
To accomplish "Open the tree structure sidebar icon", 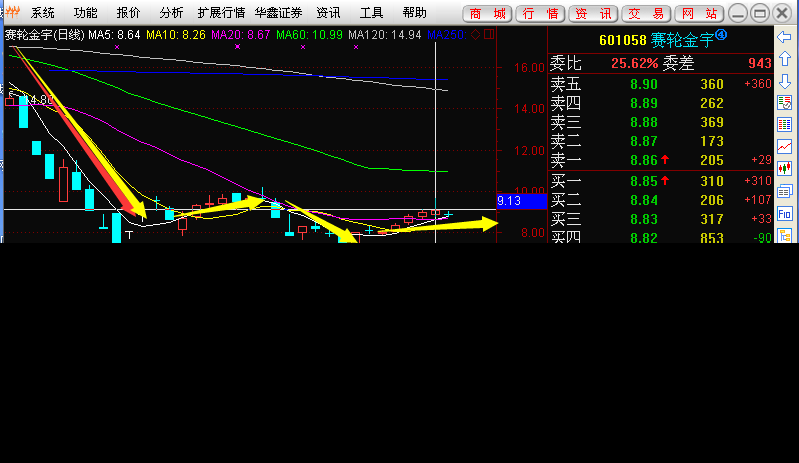I will 784,235.
